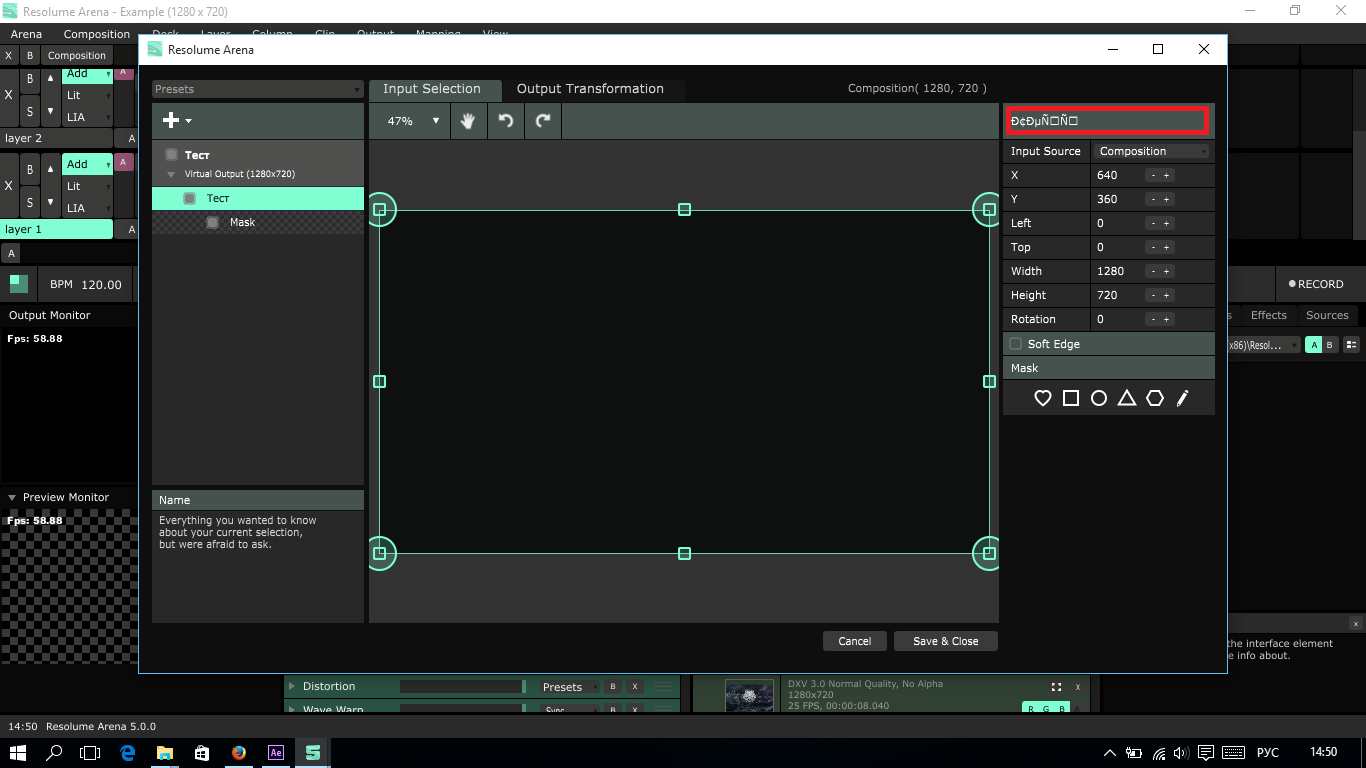
Task: Click the redo arrow icon
Action: tap(543, 121)
